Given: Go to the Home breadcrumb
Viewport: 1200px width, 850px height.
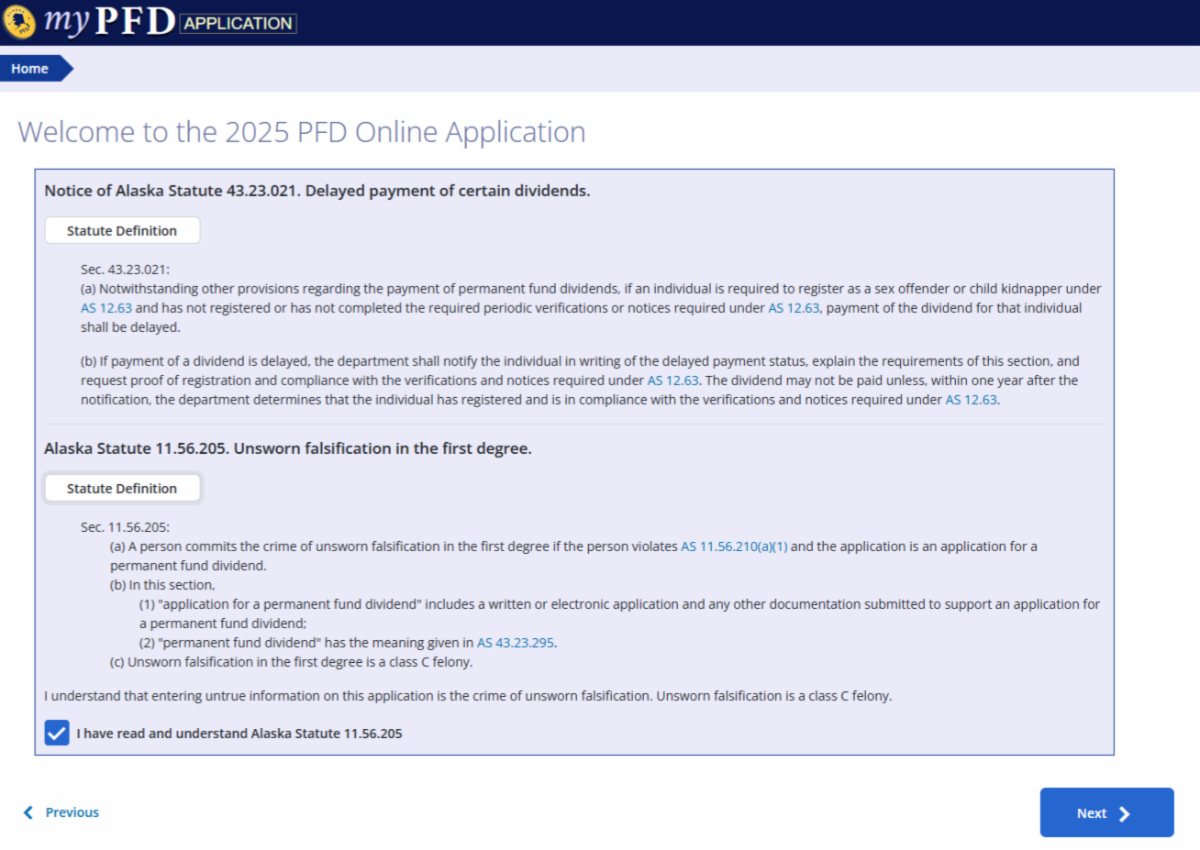Looking at the screenshot, I should coord(30,69).
